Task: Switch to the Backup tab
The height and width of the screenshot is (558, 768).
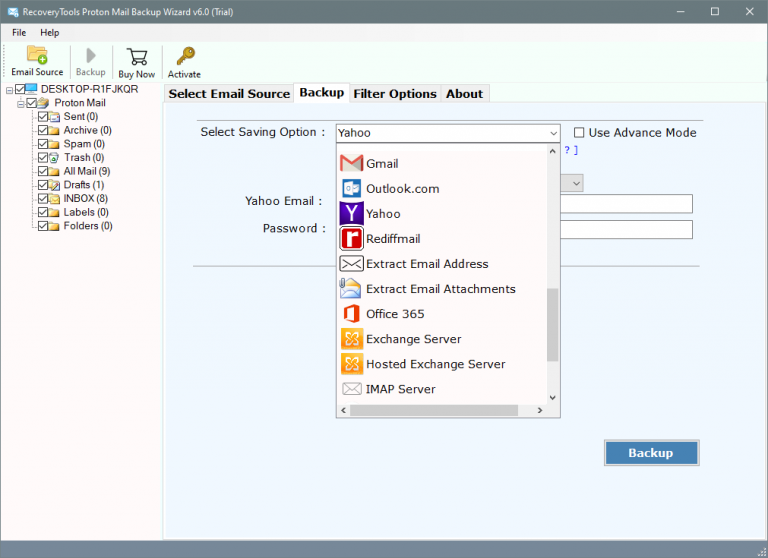Action: [x=321, y=93]
